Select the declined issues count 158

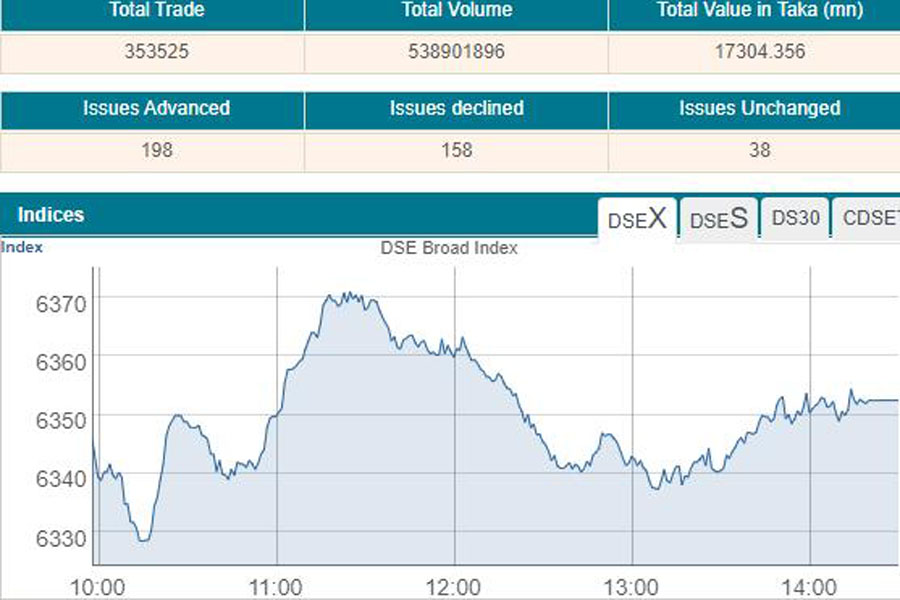click(456, 150)
